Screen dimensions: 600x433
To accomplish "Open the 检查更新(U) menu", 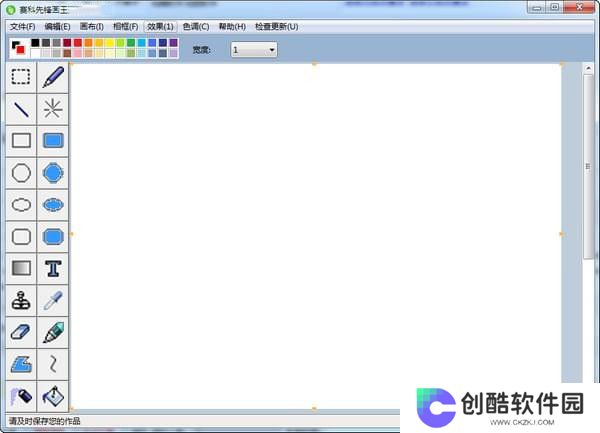I will pos(277,27).
